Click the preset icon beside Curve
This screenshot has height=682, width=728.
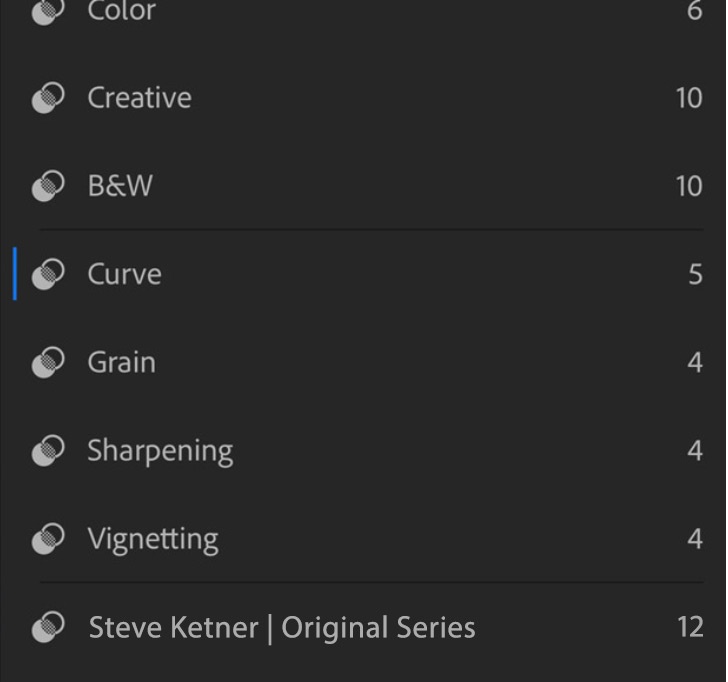48,274
